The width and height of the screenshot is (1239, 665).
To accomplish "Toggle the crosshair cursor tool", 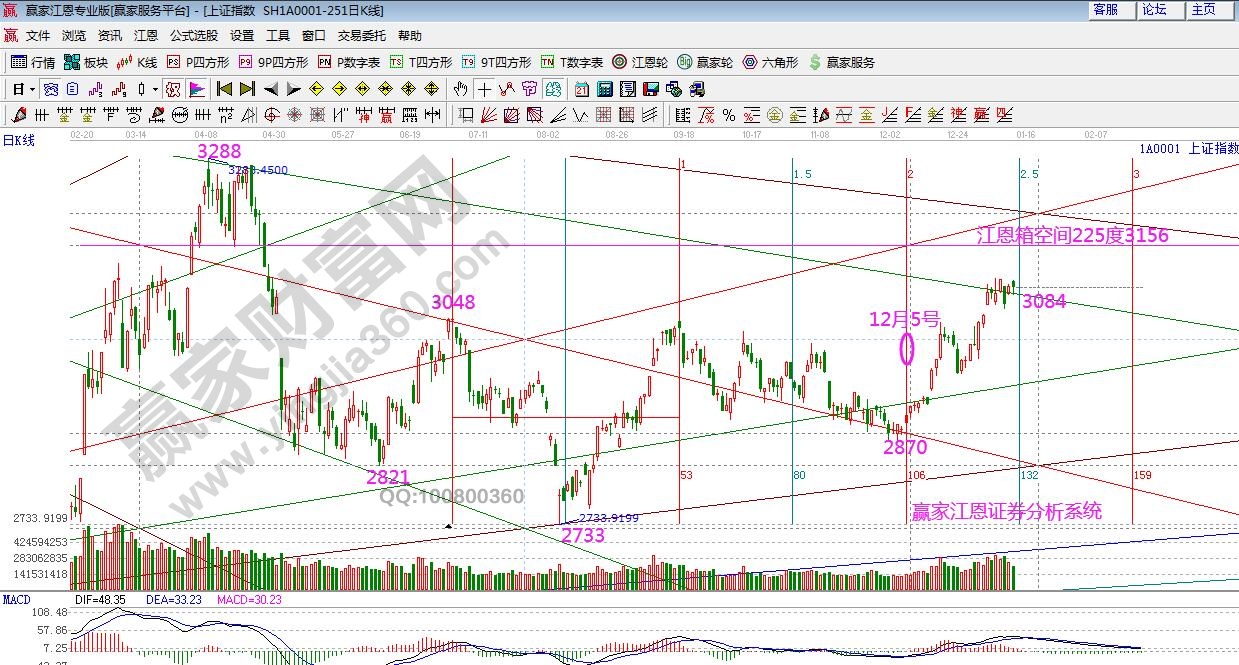I will 483,89.
